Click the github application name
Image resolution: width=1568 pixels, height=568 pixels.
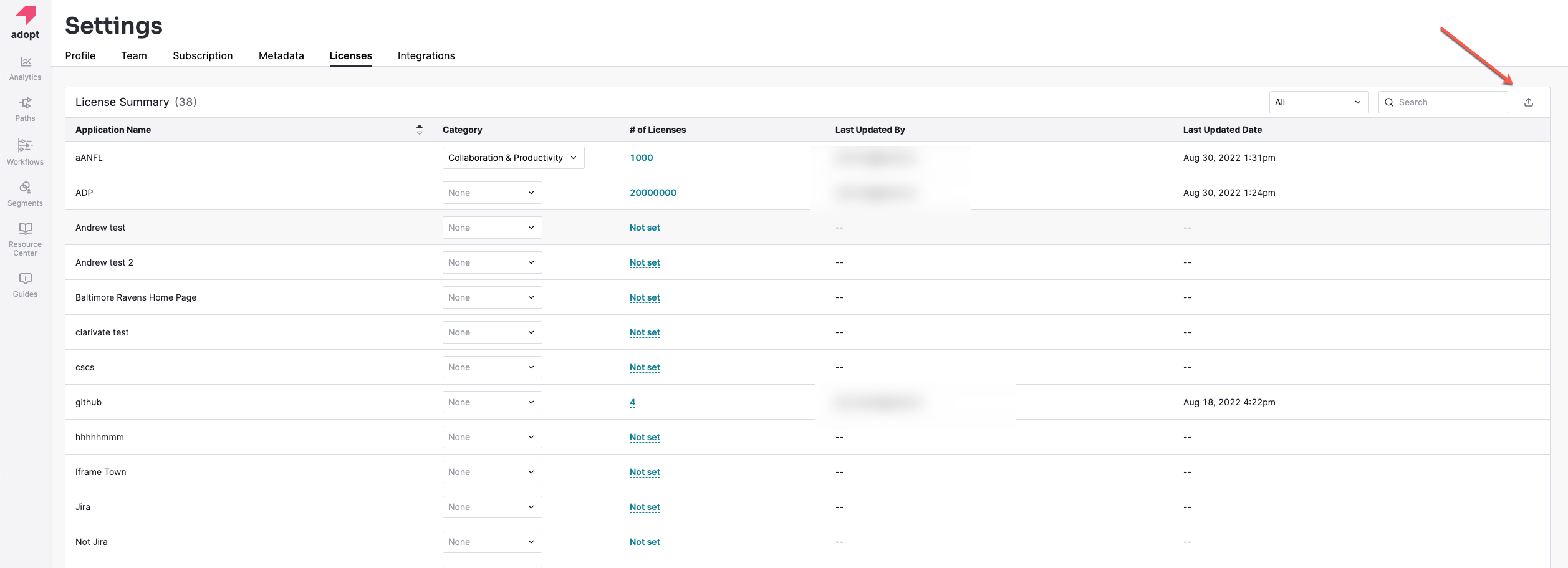(x=89, y=402)
